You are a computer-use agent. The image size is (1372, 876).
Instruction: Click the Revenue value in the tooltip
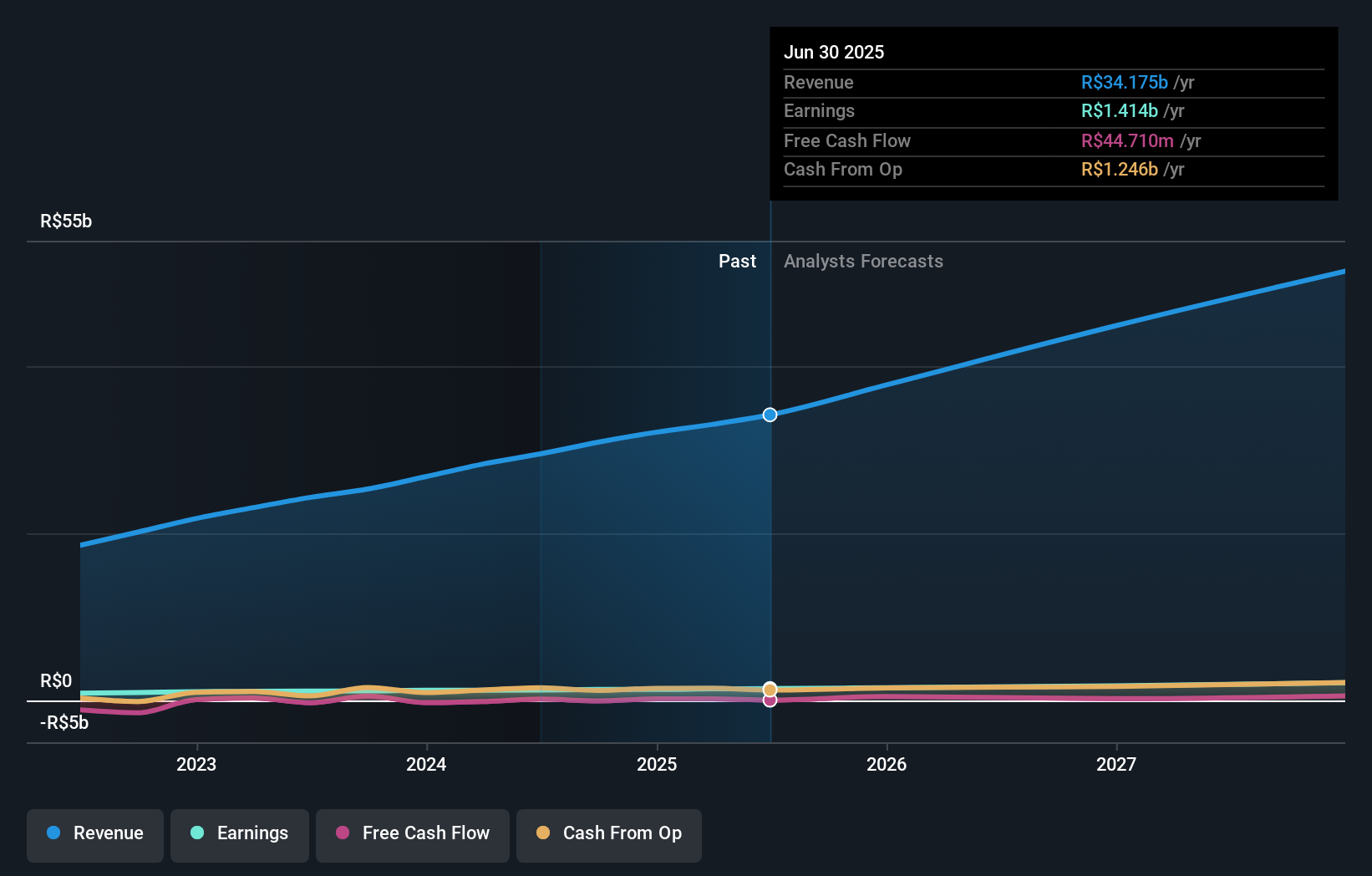(1123, 83)
